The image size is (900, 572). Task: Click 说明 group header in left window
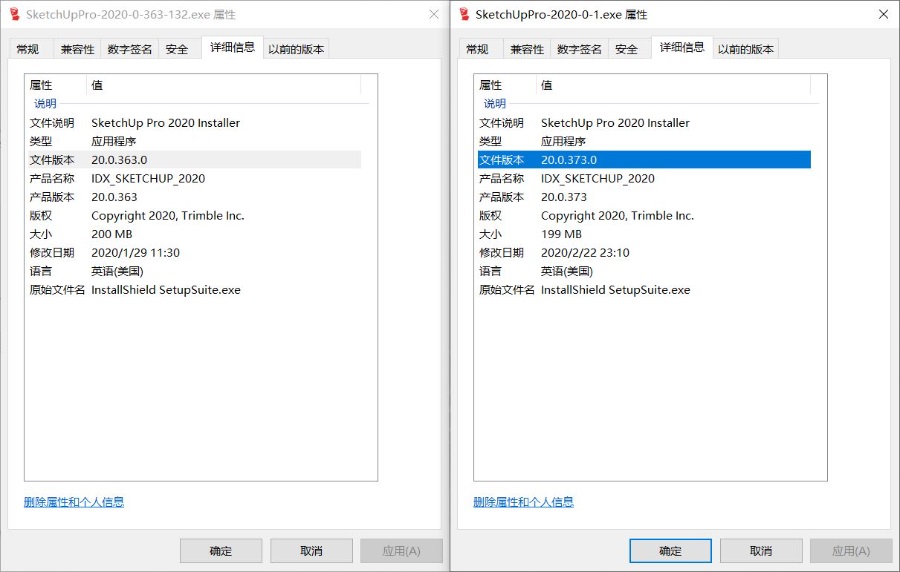(x=45, y=103)
